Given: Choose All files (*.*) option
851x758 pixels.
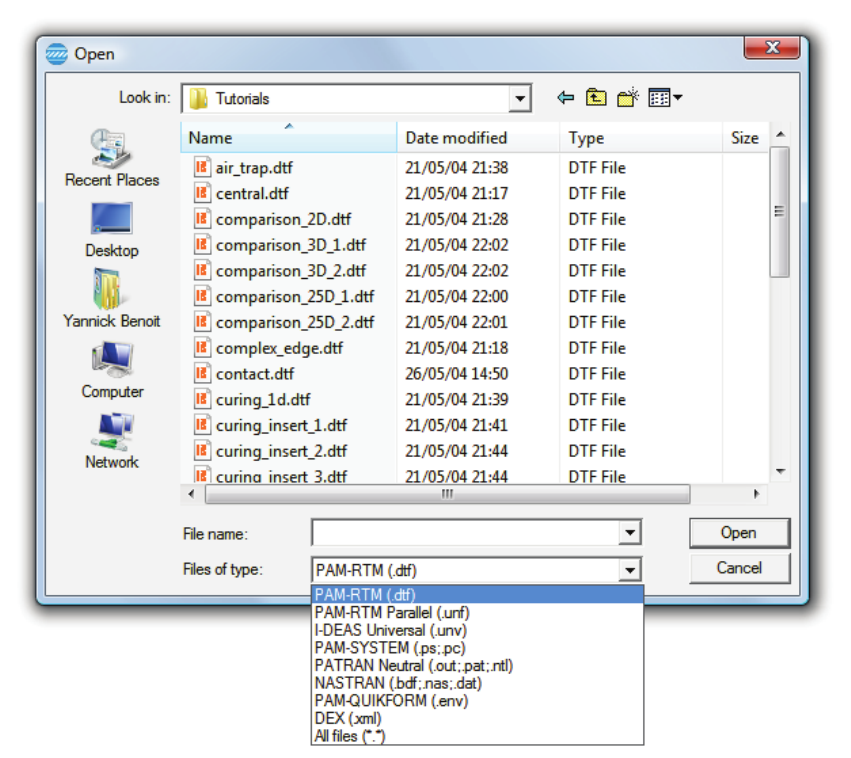Looking at the screenshot, I should coord(478,736).
